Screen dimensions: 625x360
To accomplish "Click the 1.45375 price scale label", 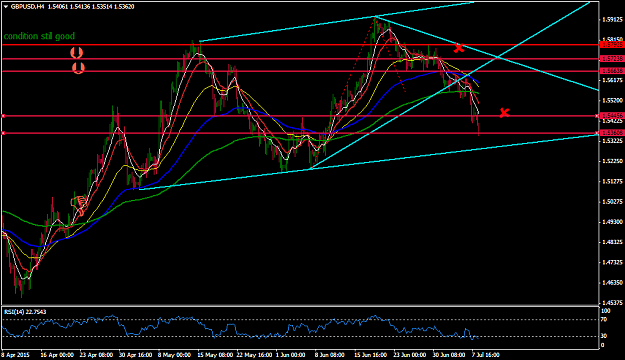I will point(613,303).
